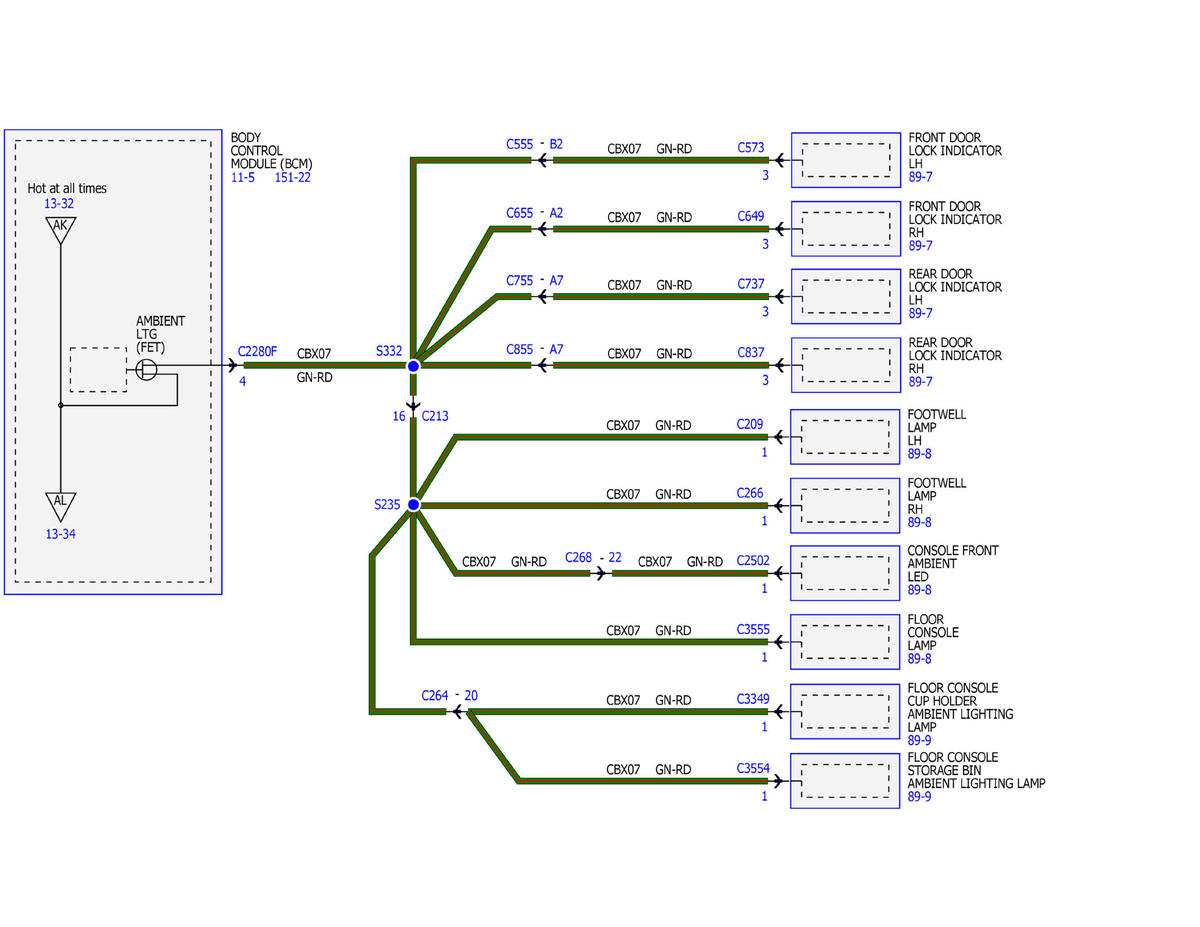Follow the 151-22 BCM reference link
Image resolution: width=1200 pixels, height=927 pixels.
pyautogui.click(x=292, y=178)
